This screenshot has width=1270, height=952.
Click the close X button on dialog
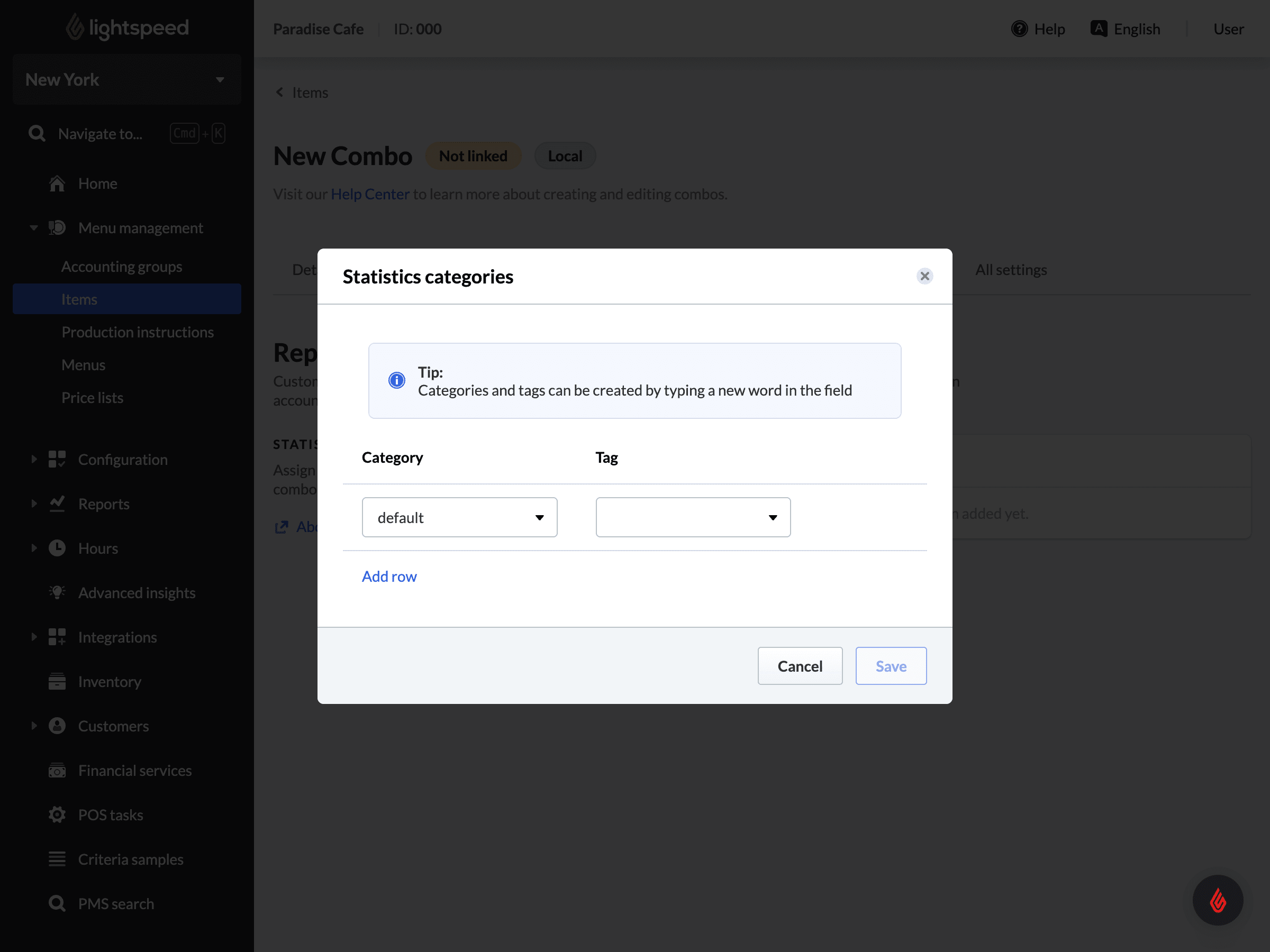pyautogui.click(x=923, y=276)
